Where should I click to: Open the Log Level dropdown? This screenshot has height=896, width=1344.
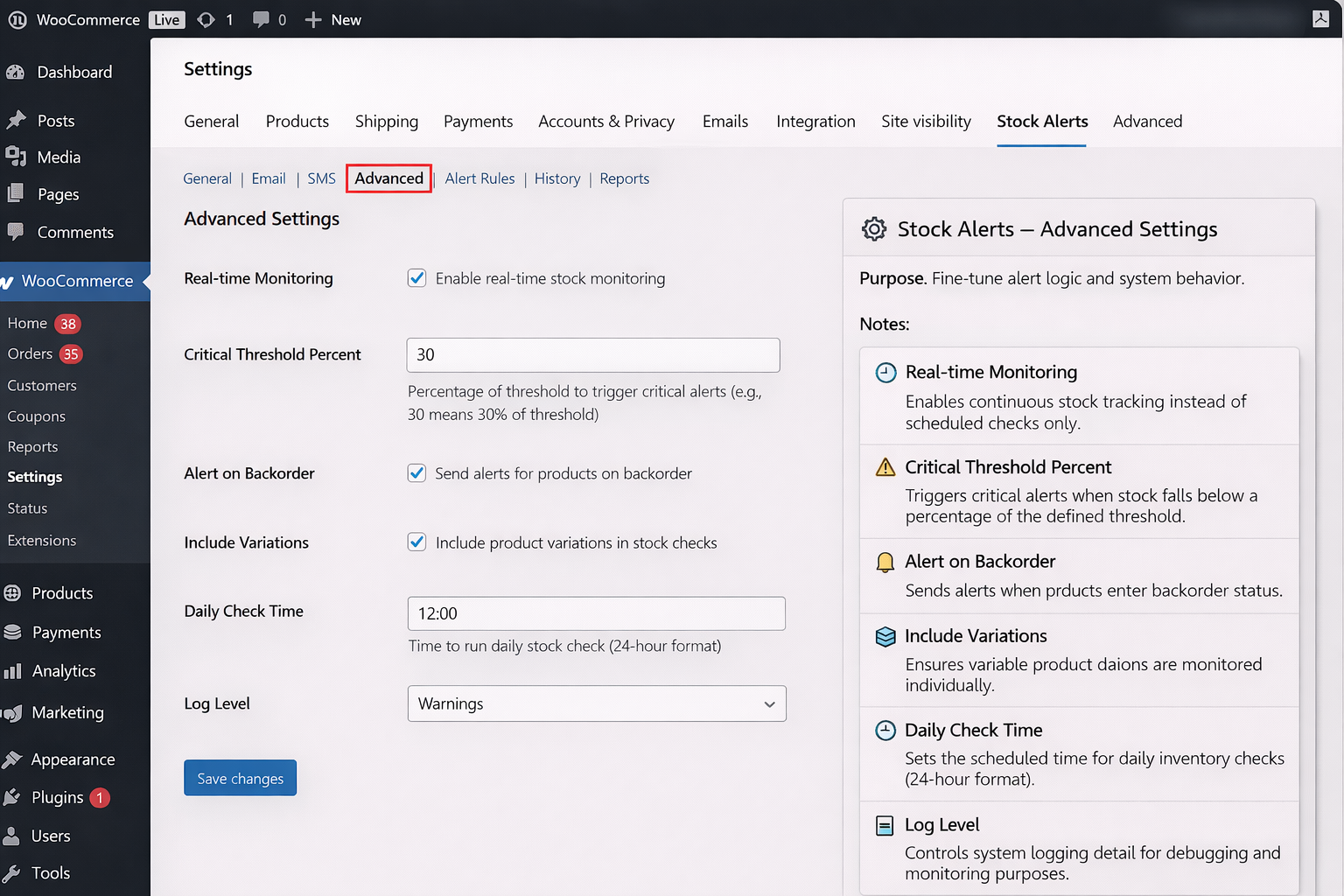597,703
